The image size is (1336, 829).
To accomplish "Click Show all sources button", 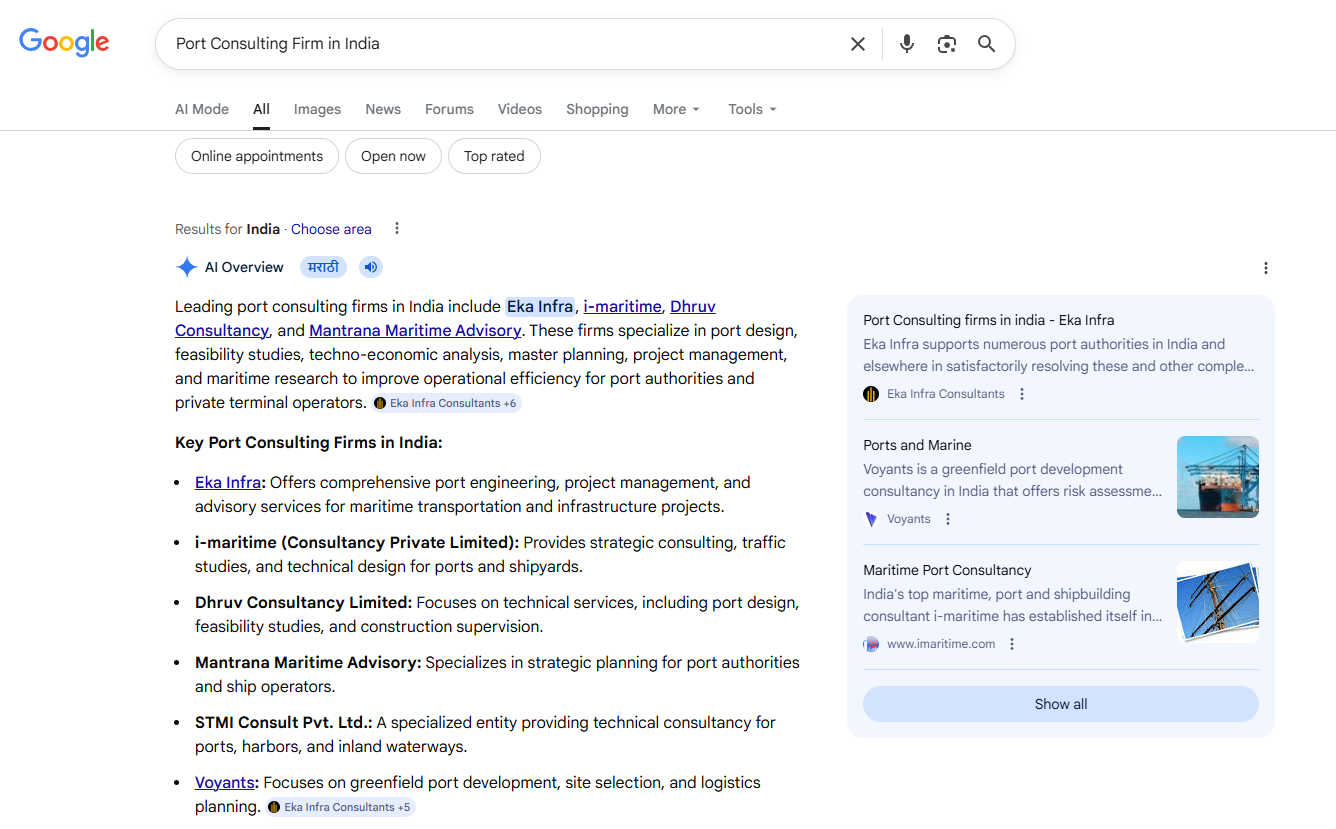I will point(1060,704).
